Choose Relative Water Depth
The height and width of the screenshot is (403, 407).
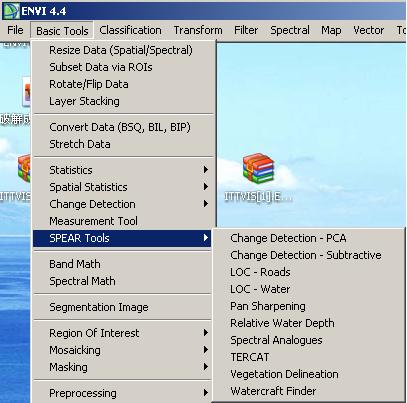point(309,323)
